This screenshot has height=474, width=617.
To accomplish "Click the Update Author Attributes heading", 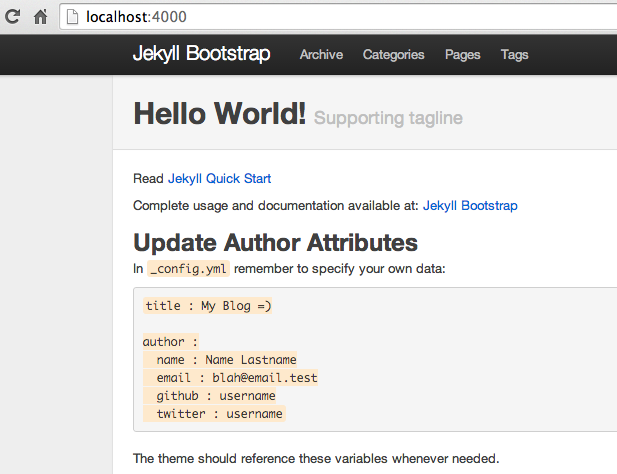I will 275,242.
